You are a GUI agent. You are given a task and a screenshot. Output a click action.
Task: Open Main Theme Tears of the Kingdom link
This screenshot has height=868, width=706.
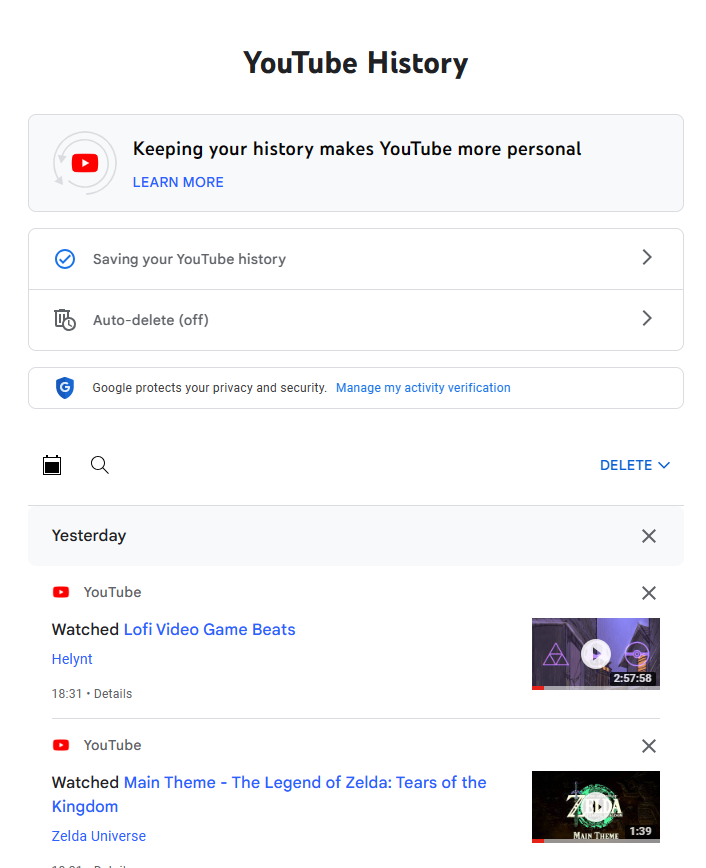pyautogui.click(x=269, y=794)
